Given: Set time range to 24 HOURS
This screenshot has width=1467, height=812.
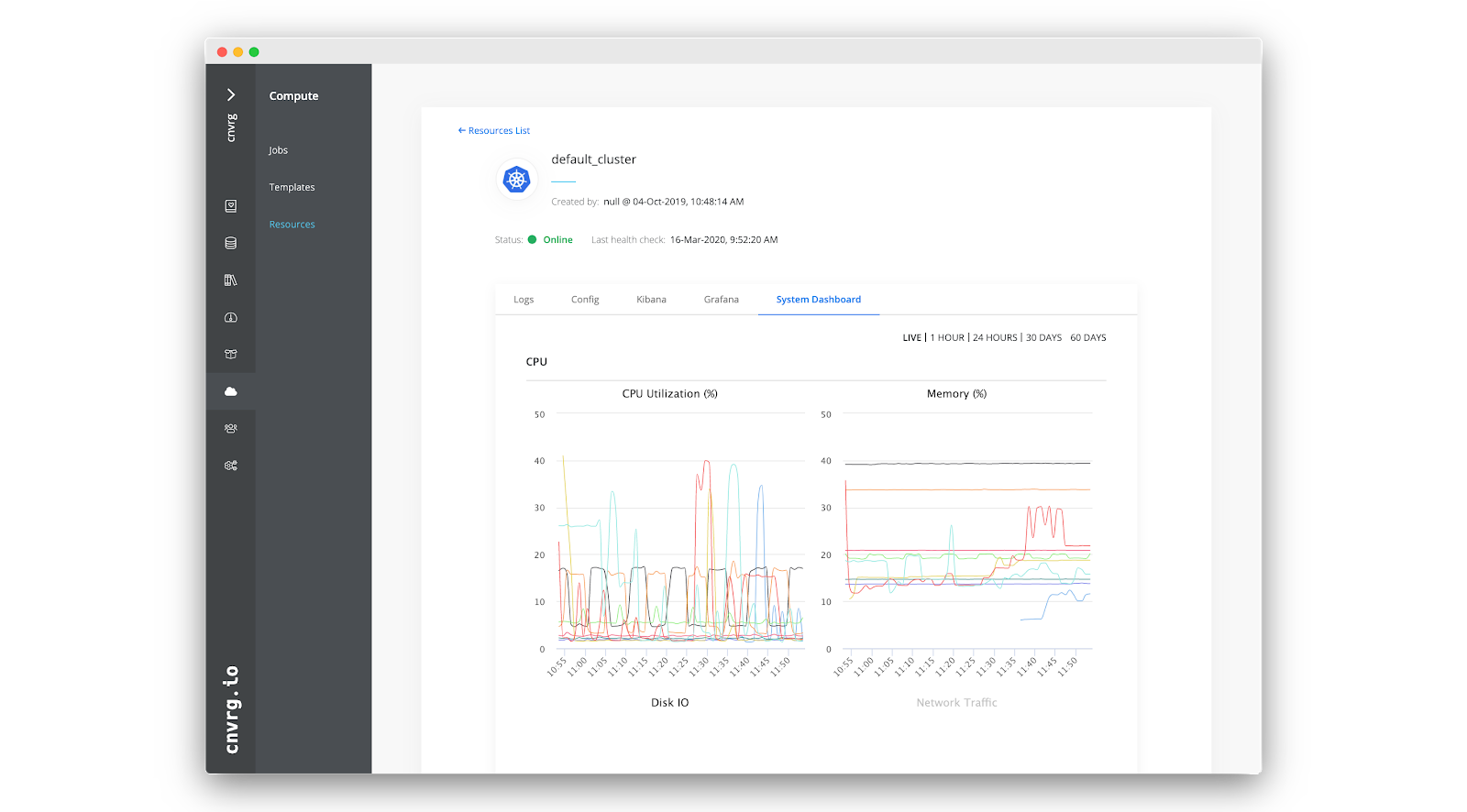Looking at the screenshot, I should coord(995,338).
